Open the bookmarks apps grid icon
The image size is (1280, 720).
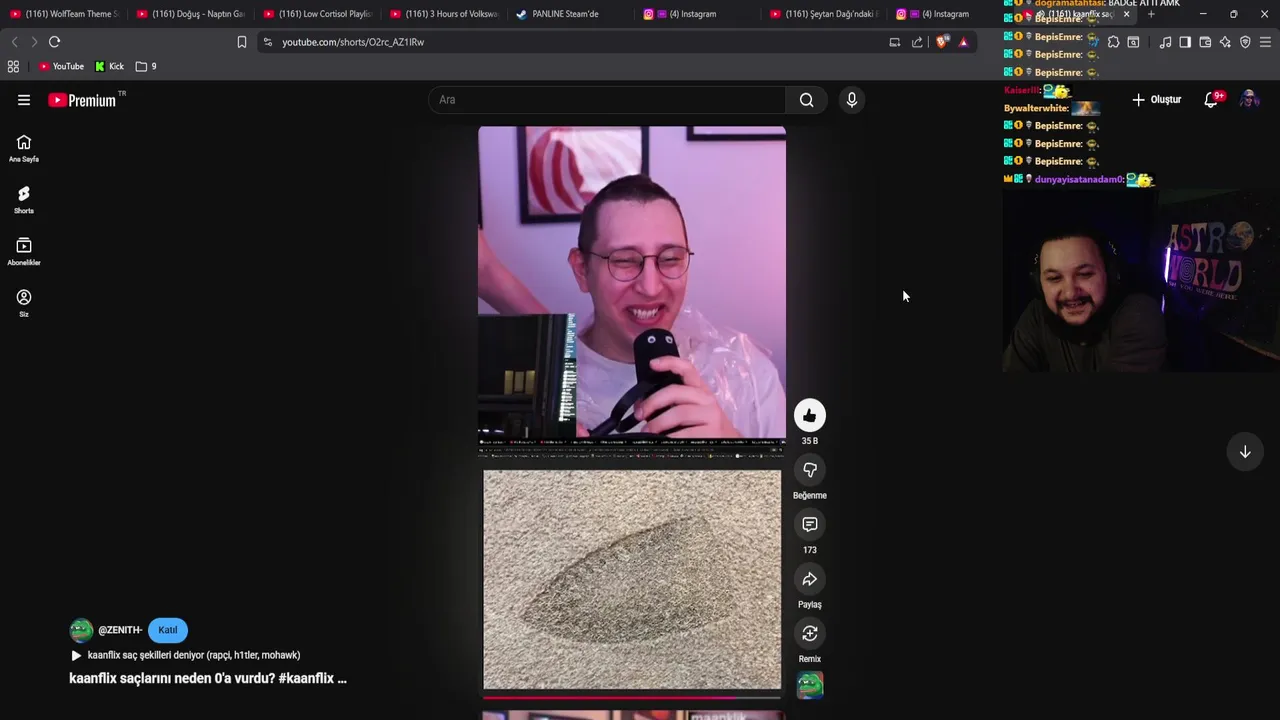(x=13, y=66)
